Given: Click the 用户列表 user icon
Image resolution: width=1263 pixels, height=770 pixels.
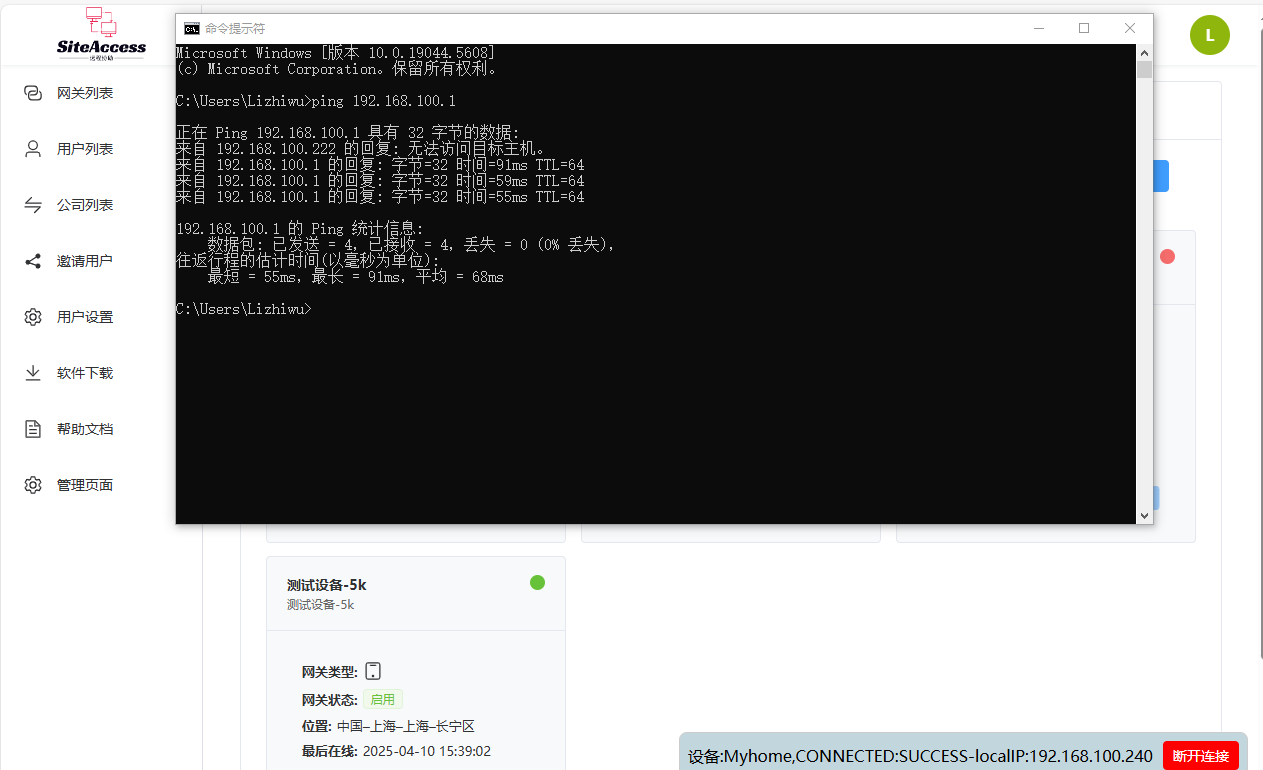Looking at the screenshot, I should tap(33, 149).
